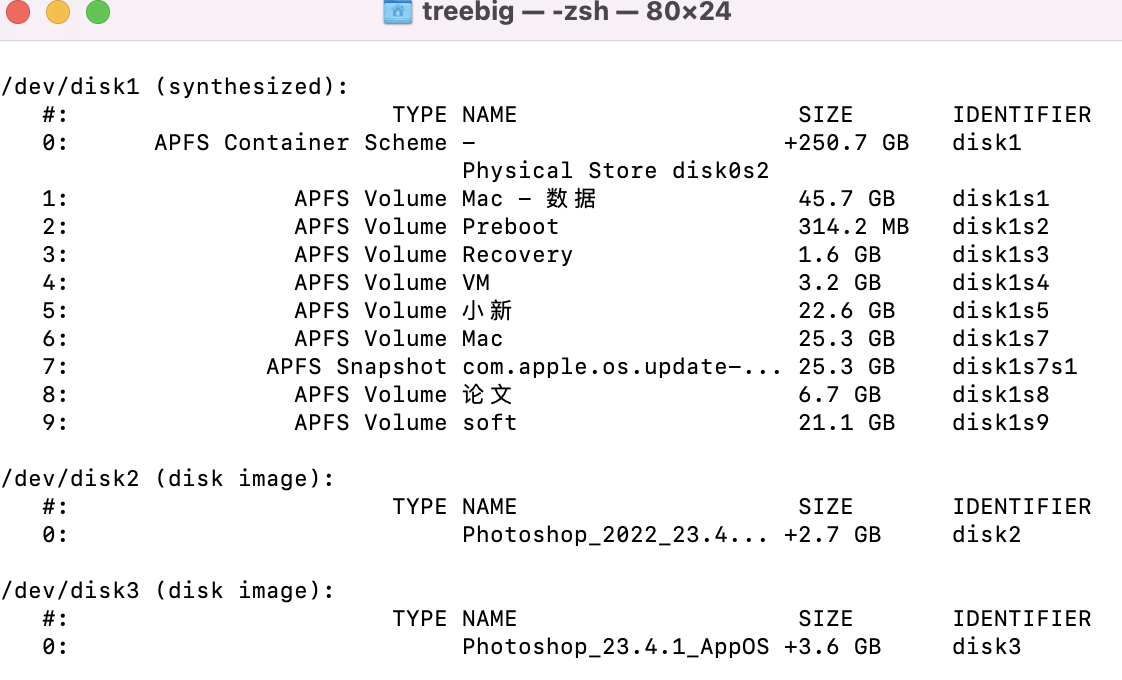
Task: Click the "disk3" identifier text
Action: click(986, 647)
